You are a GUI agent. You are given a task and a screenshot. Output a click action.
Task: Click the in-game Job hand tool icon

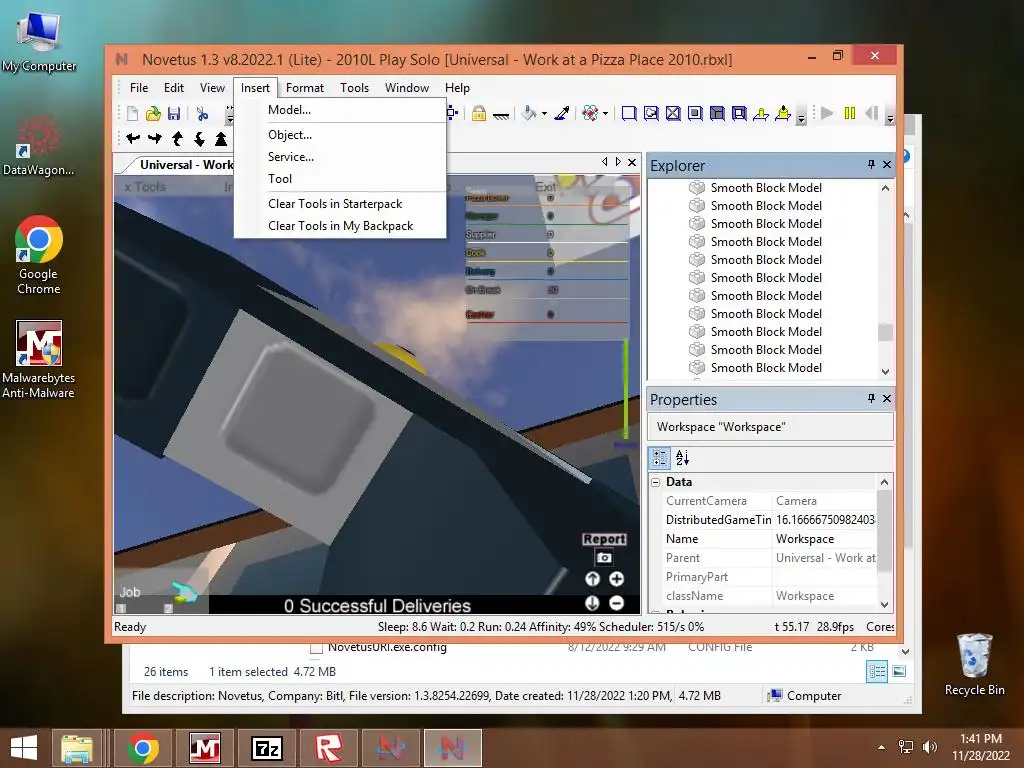(185, 592)
